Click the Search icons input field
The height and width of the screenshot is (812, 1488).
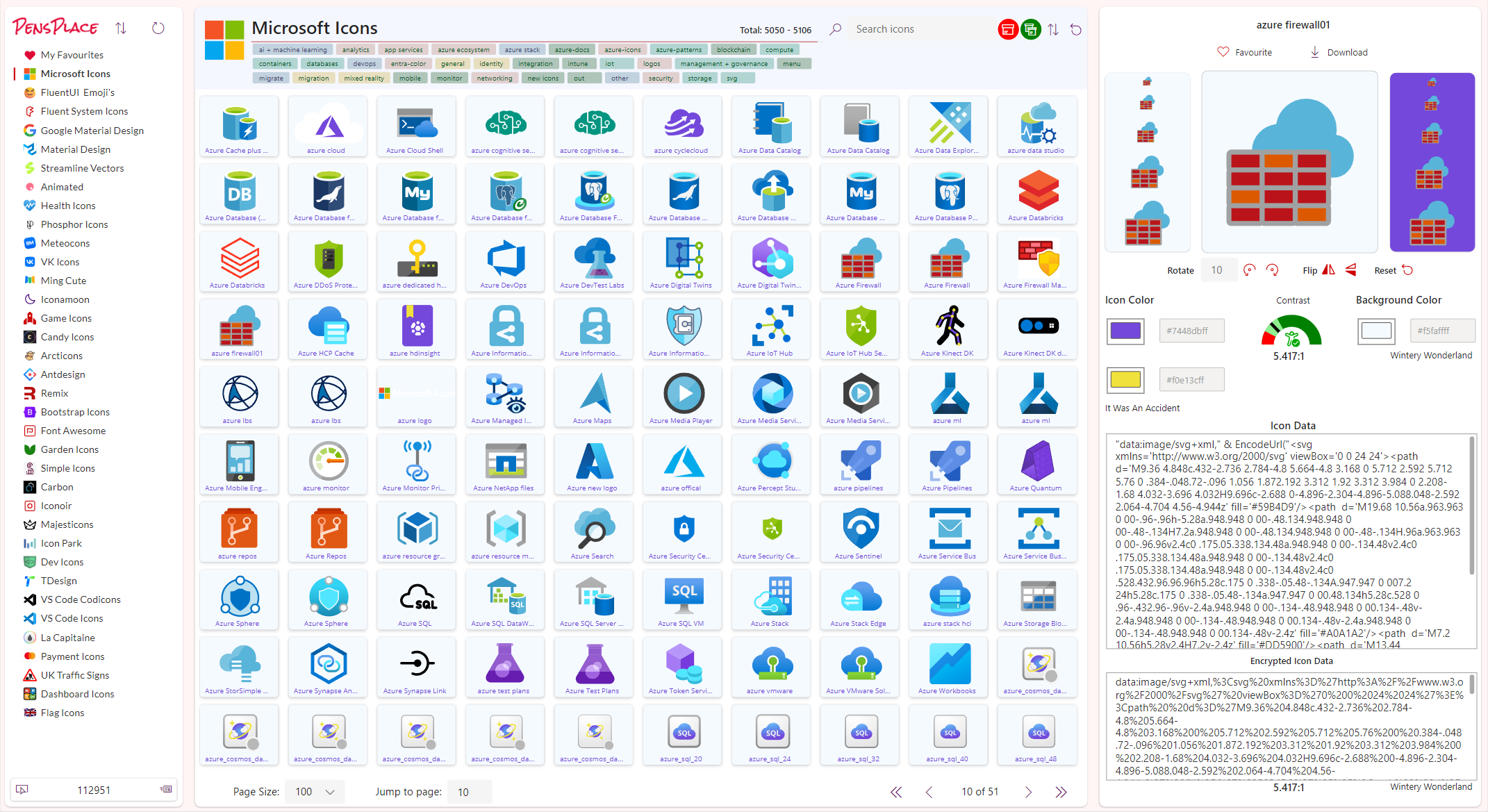pyautogui.click(x=921, y=29)
